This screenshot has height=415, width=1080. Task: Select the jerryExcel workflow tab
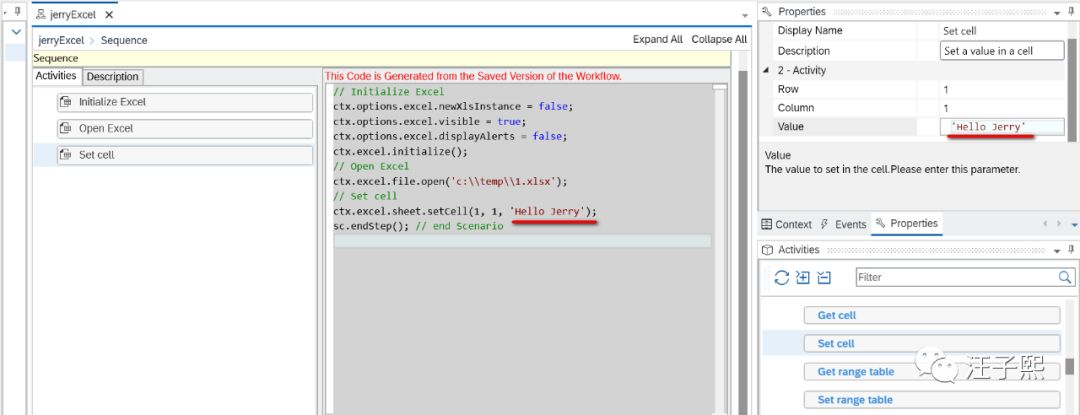[72, 14]
